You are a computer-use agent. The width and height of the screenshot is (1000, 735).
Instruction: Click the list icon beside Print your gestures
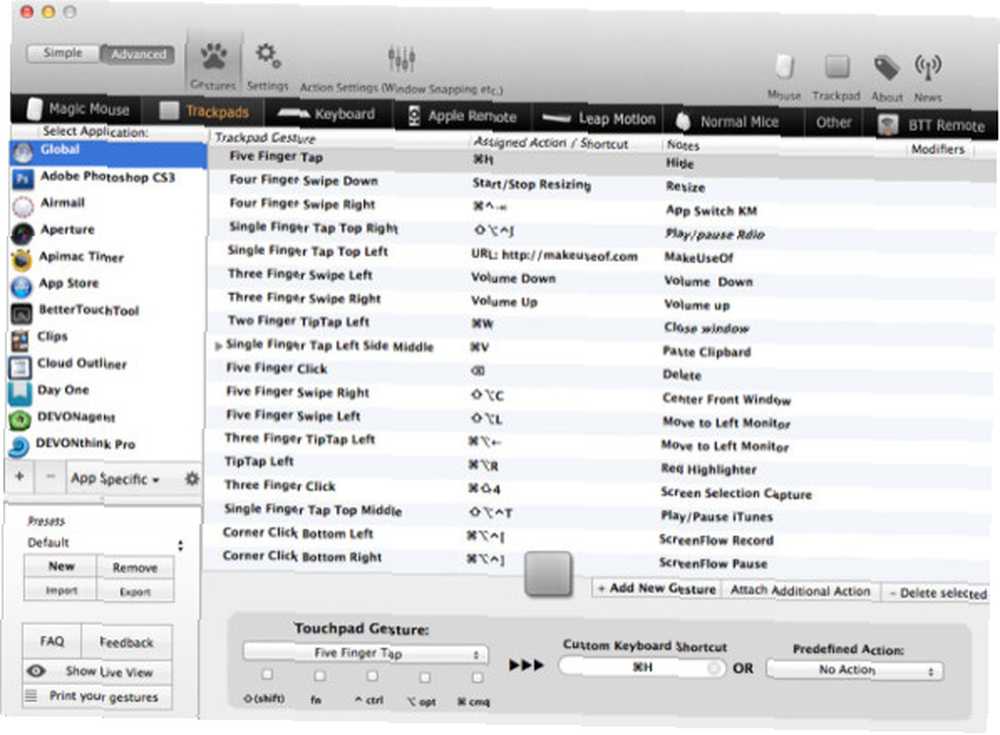(x=31, y=695)
